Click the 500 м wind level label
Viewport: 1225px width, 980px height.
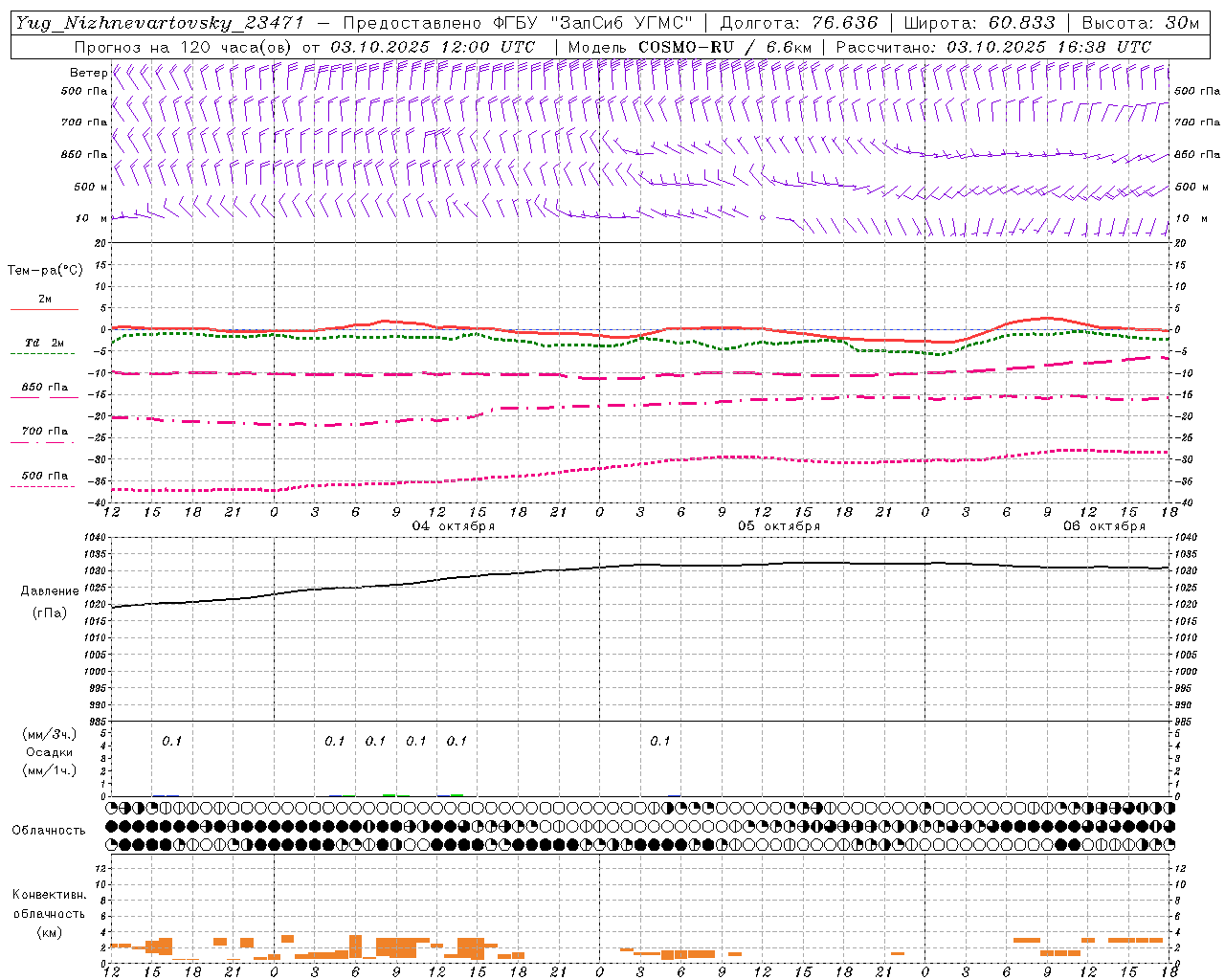91,187
